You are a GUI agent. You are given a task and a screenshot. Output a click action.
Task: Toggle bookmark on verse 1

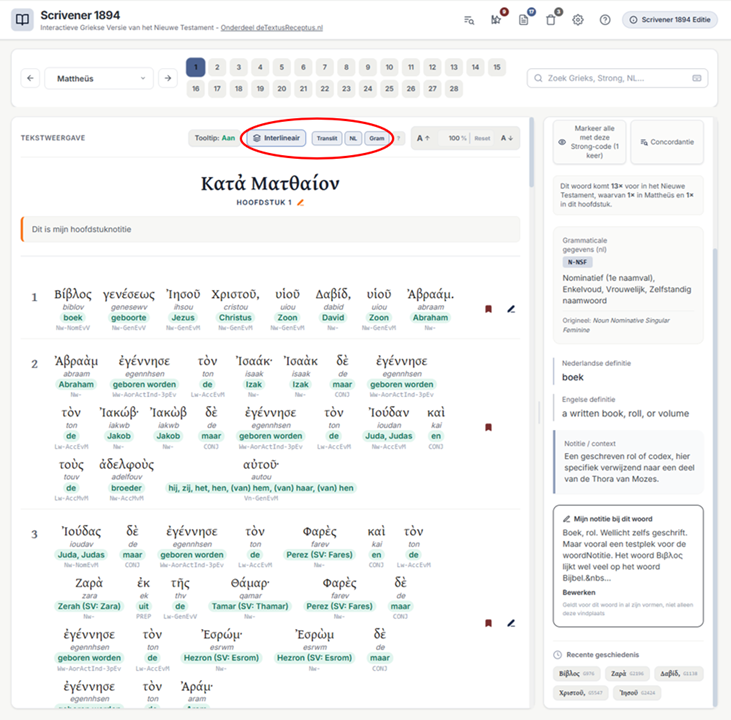point(489,309)
